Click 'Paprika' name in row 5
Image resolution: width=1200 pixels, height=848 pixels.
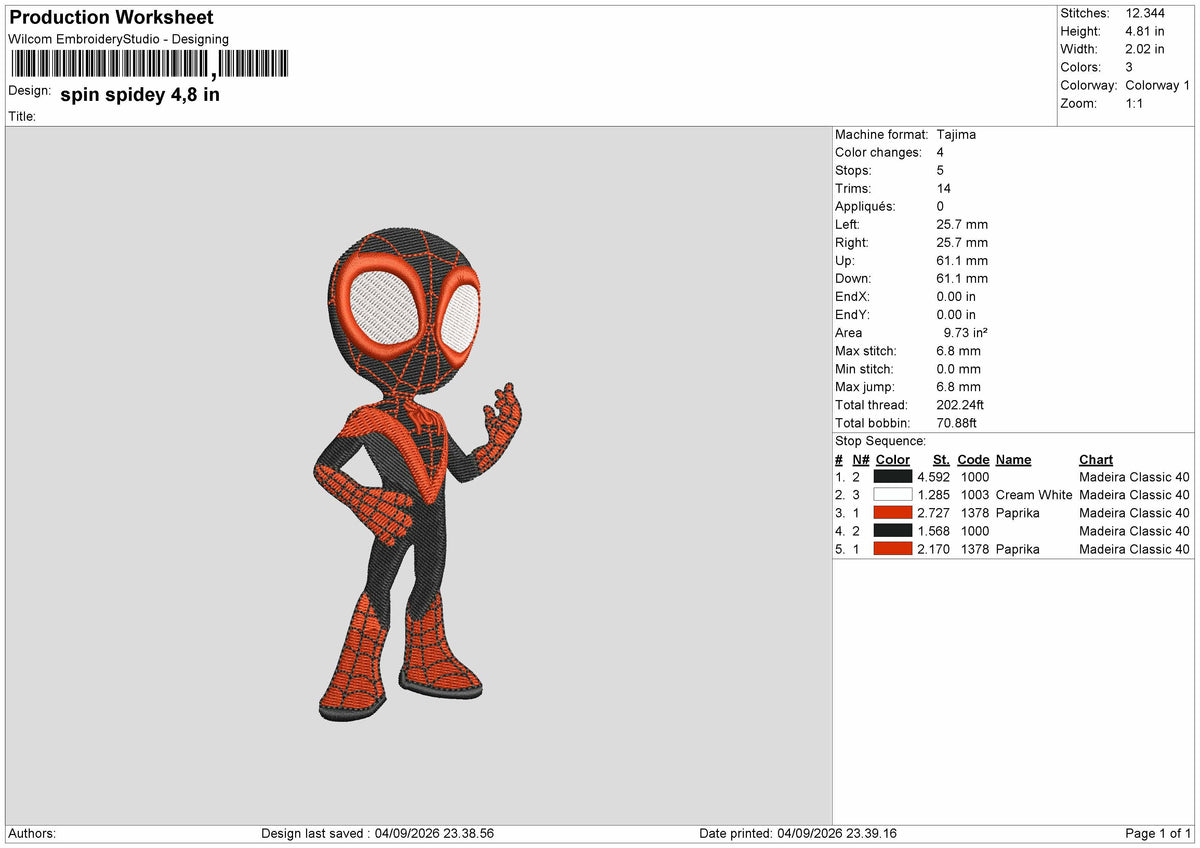[x=1018, y=550]
